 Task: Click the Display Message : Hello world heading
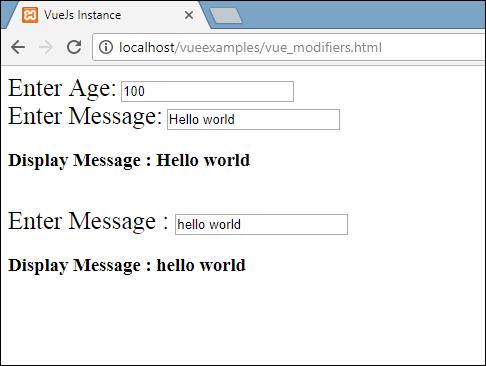pyautogui.click(x=129, y=160)
